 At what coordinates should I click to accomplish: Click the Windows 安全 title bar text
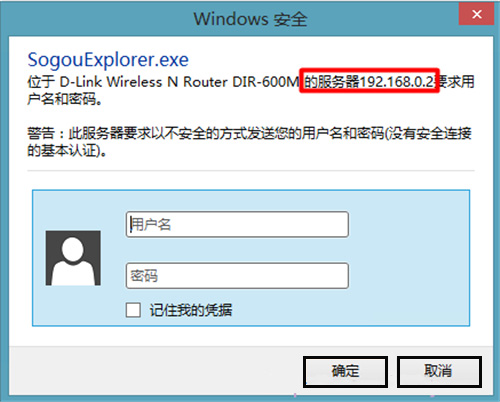pyautogui.click(x=250, y=19)
